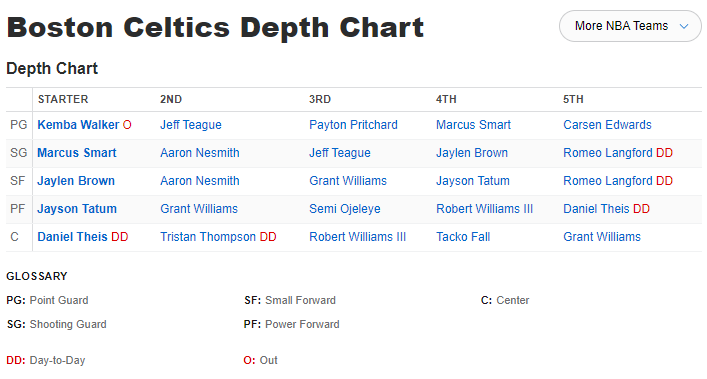Click Carsen Edwards in the 5th column
This screenshot has width=707, height=379.
coord(607,125)
